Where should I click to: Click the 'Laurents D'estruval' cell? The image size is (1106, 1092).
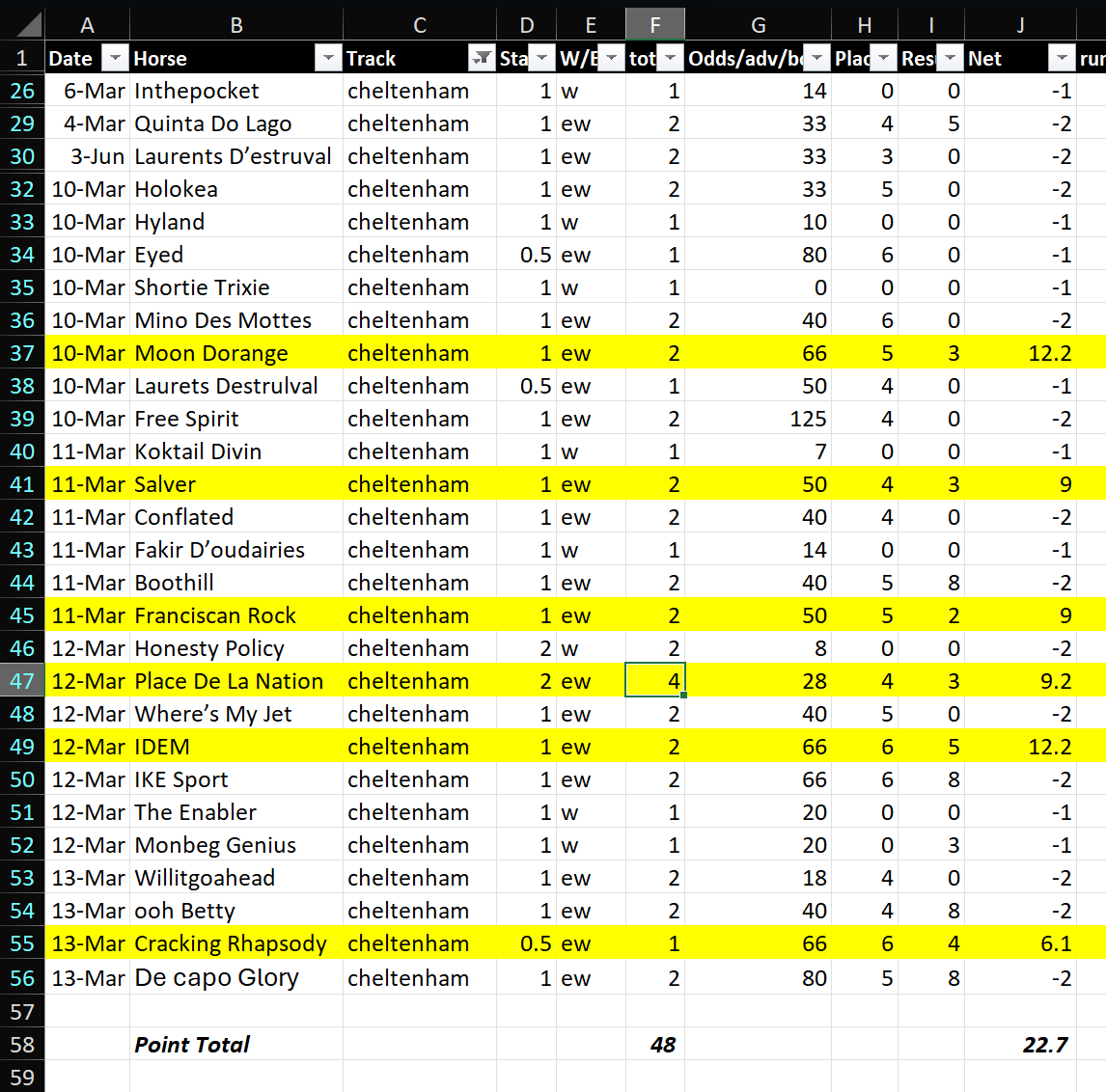click(236, 156)
